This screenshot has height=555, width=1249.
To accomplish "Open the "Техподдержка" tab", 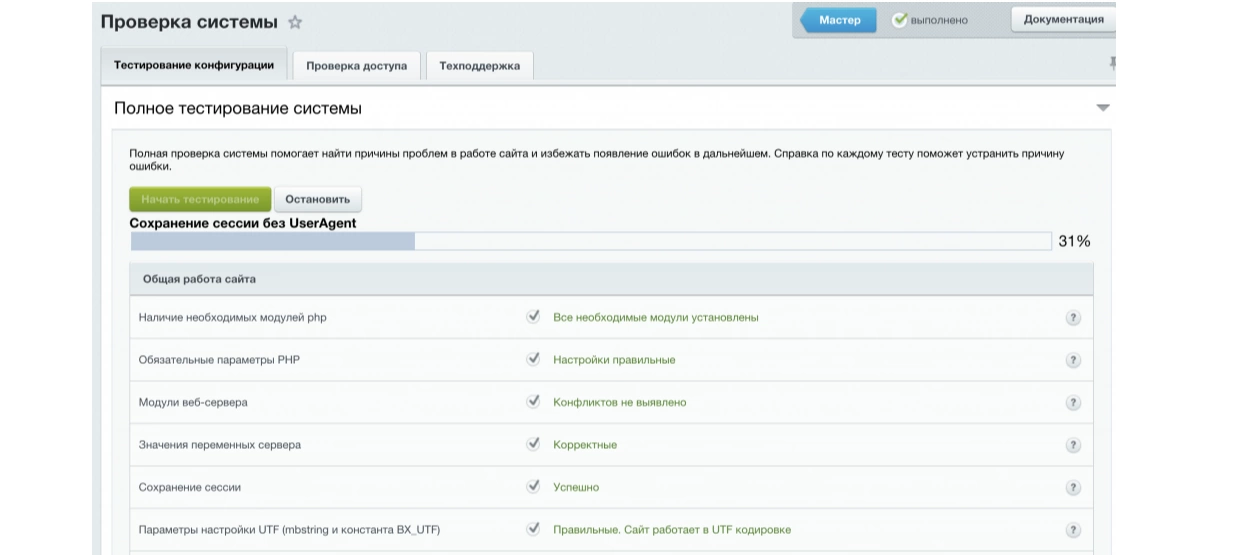I will pyautogui.click(x=480, y=66).
